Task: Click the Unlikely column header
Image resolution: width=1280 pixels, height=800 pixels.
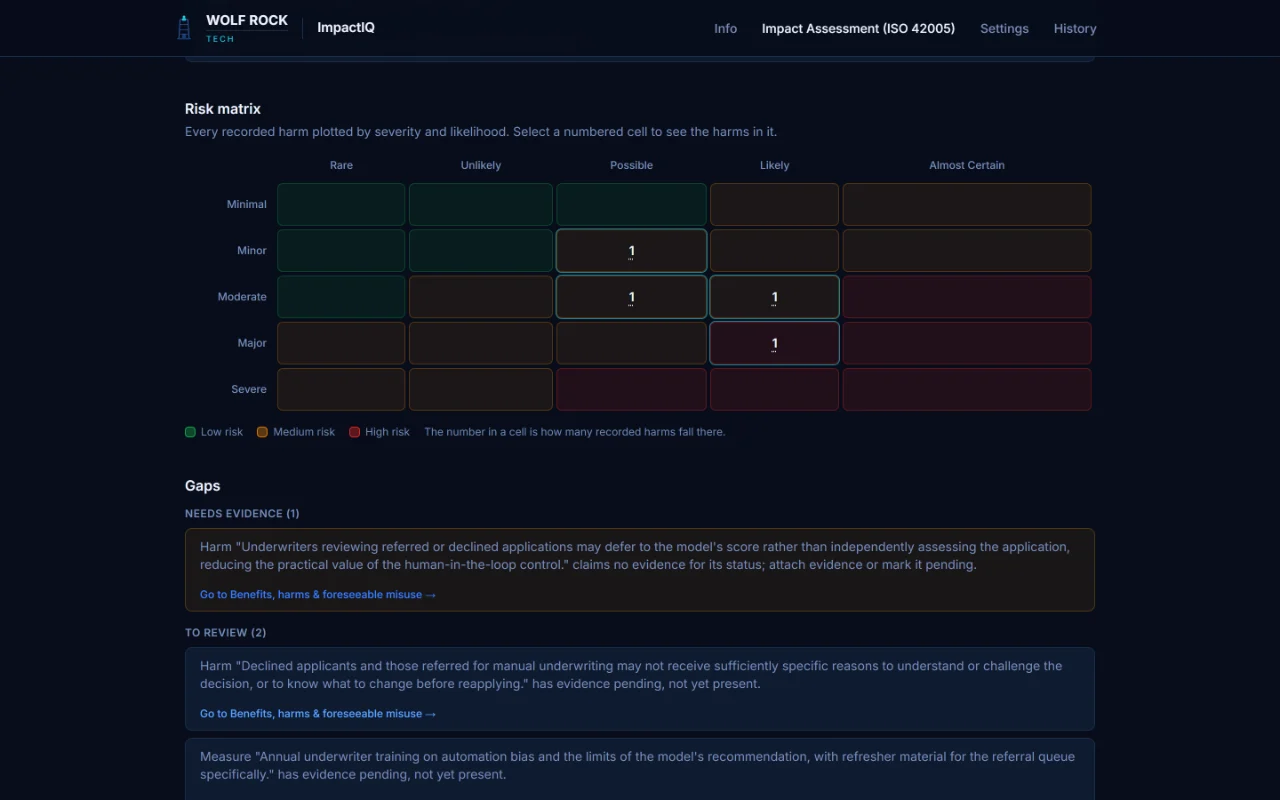Action: coord(481,165)
